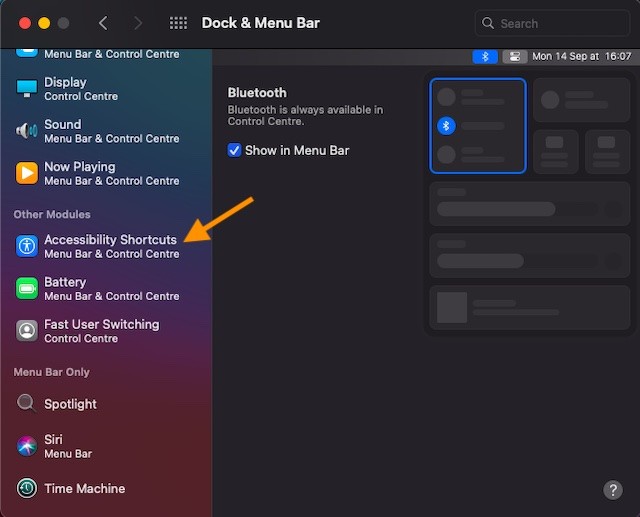This screenshot has width=640, height=517.
Task: Show all preferences grid button
Action: click(x=178, y=23)
